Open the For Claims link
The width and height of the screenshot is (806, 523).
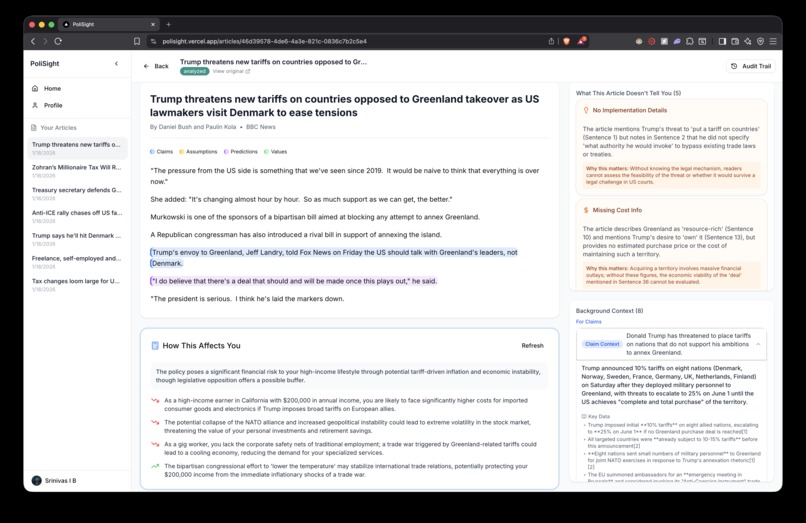(x=589, y=322)
